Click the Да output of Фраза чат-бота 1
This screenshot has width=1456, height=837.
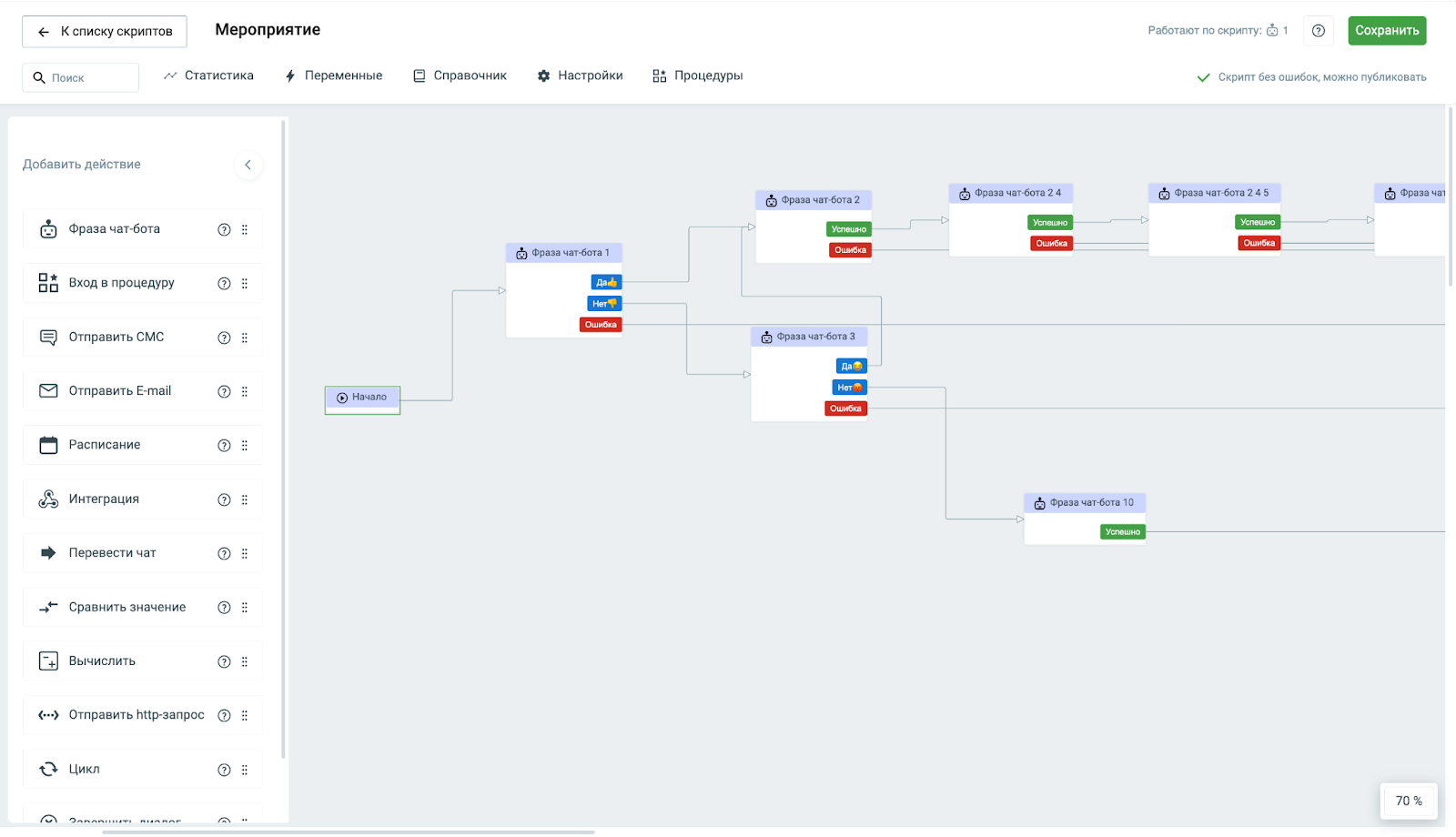click(x=606, y=283)
